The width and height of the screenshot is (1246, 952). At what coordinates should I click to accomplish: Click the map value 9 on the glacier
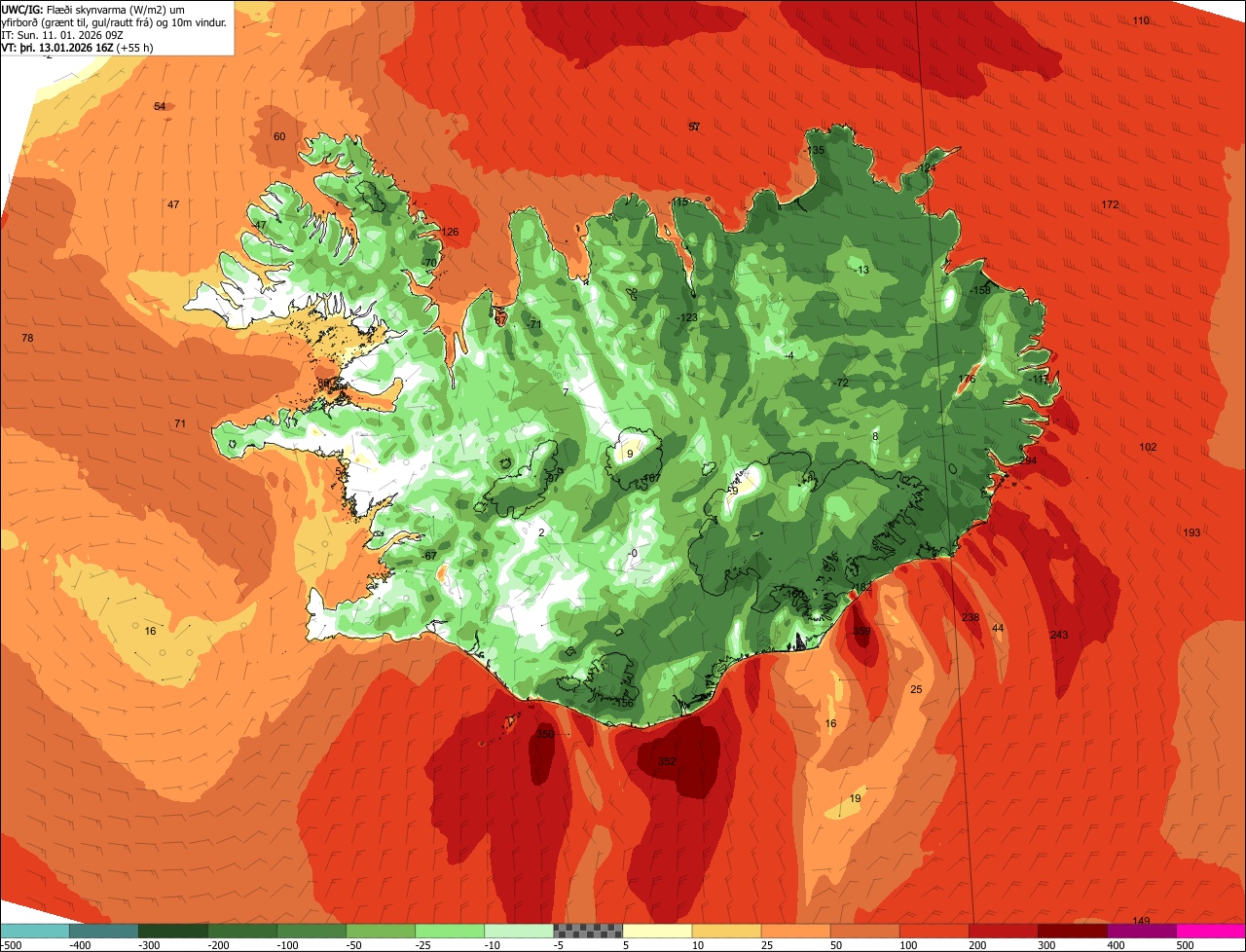[630, 454]
